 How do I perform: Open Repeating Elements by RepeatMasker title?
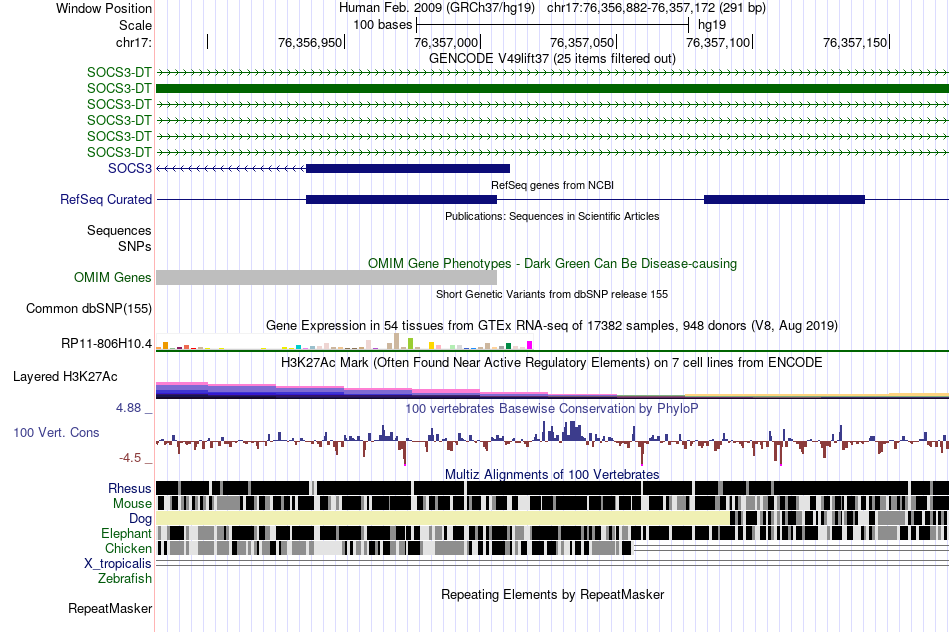tap(552, 594)
